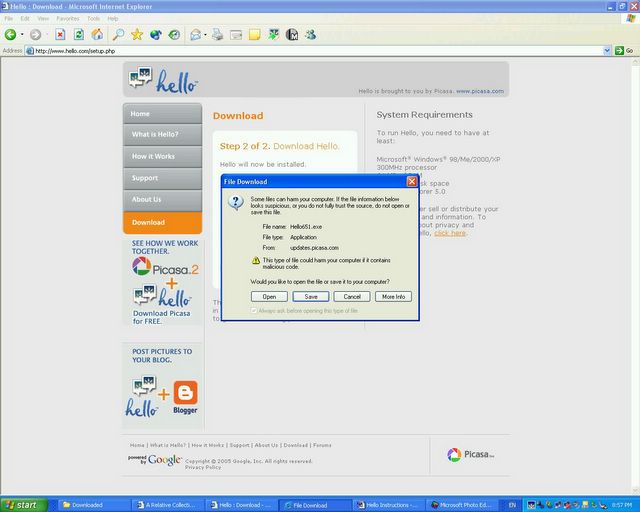The width and height of the screenshot is (640, 512).
Task: Open the Home sidebar tab
Action: tap(162, 114)
